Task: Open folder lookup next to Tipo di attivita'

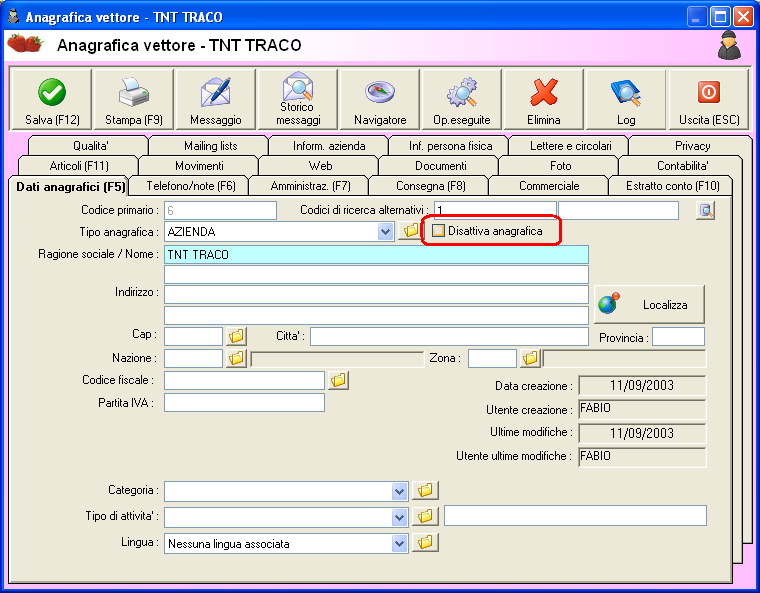Action: [x=425, y=516]
